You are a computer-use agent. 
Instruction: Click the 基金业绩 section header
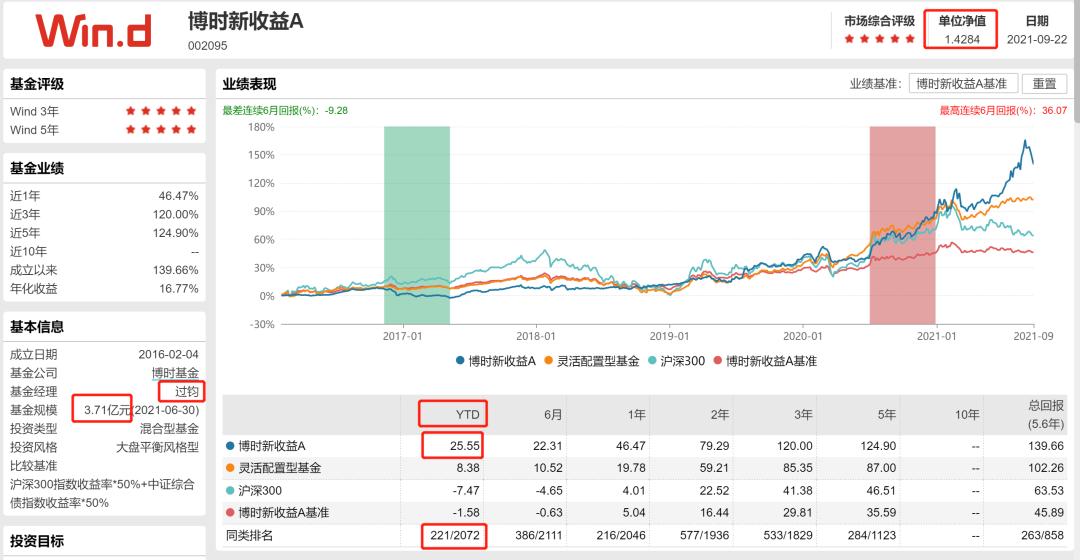coord(37,168)
